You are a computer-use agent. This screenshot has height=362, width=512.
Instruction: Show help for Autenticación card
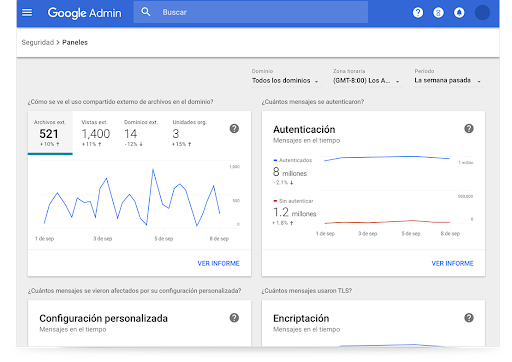[469, 128]
